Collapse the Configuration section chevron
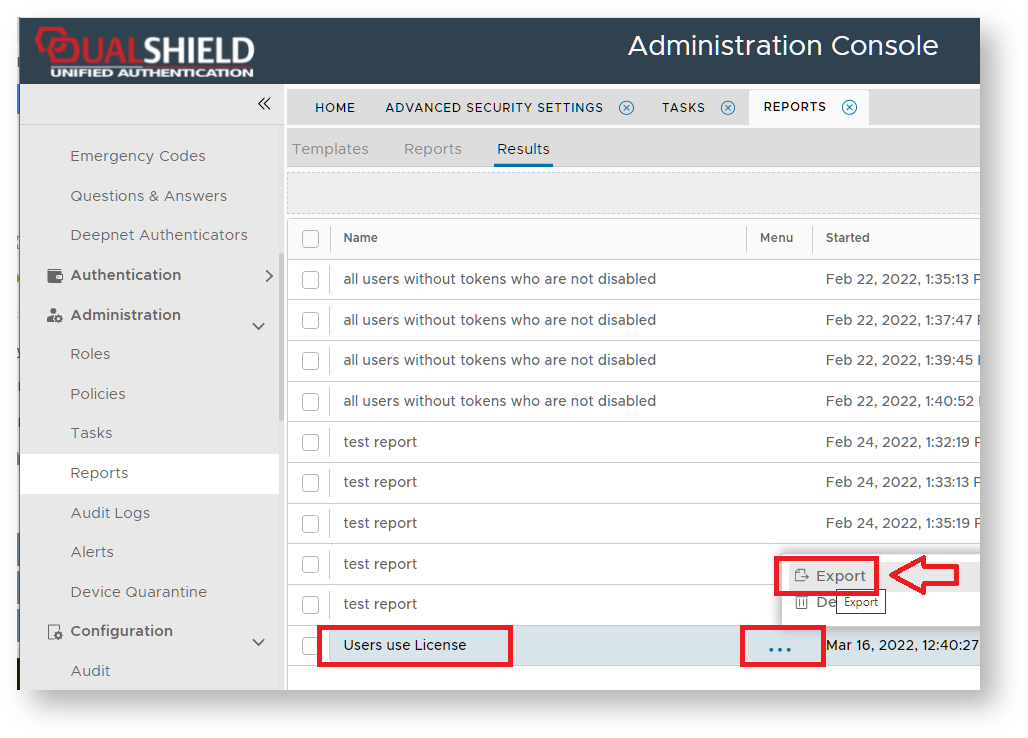1028x738 pixels. tap(258, 642)
